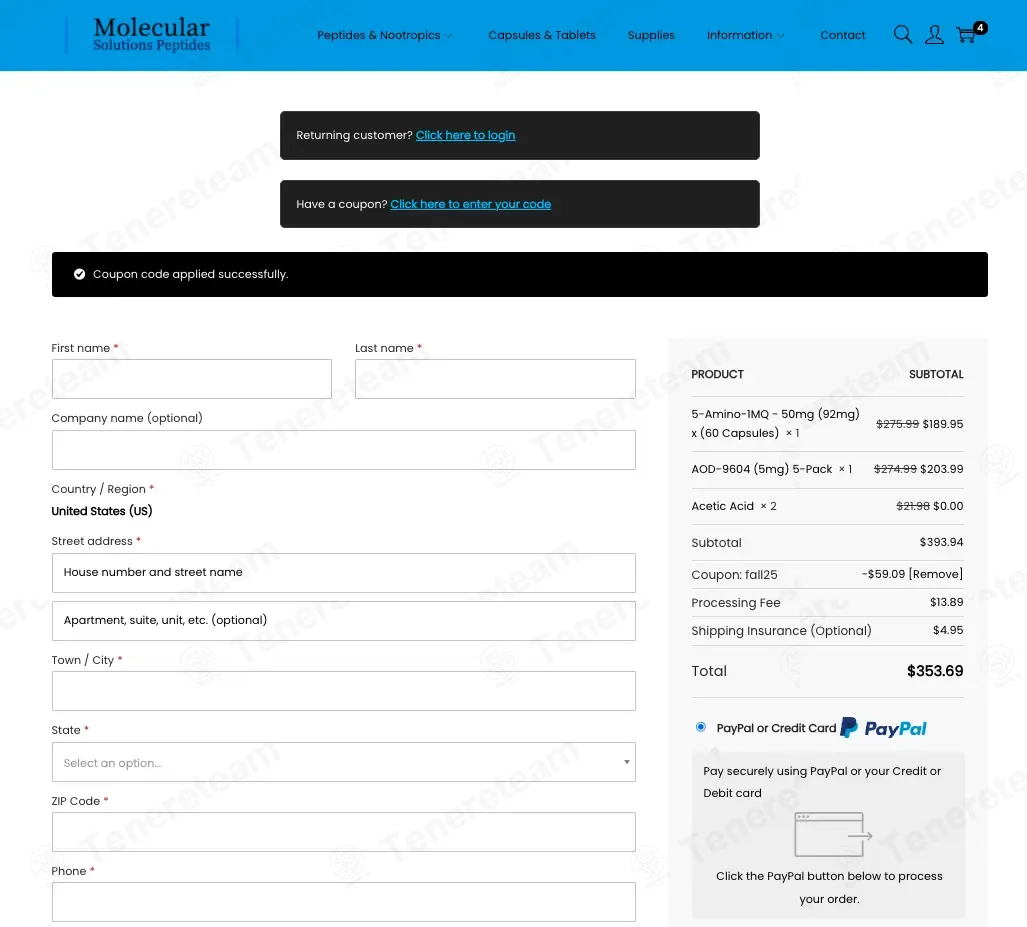Click the Street address house number field
Viewport: 1027px width, 927px height.
pos(343,573)
